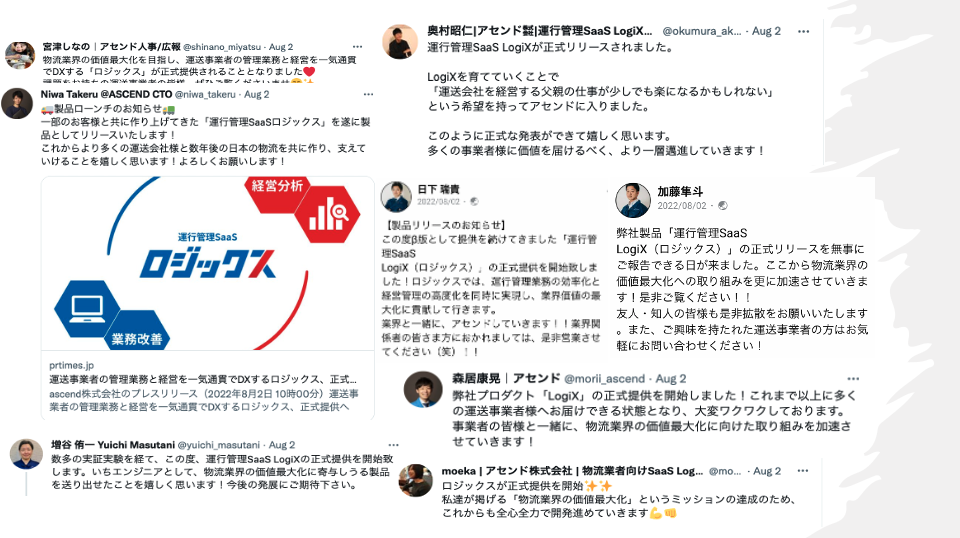Open ロジックス press release card image
The height and width of the screenshot is (538, 960).
[208, 264]
